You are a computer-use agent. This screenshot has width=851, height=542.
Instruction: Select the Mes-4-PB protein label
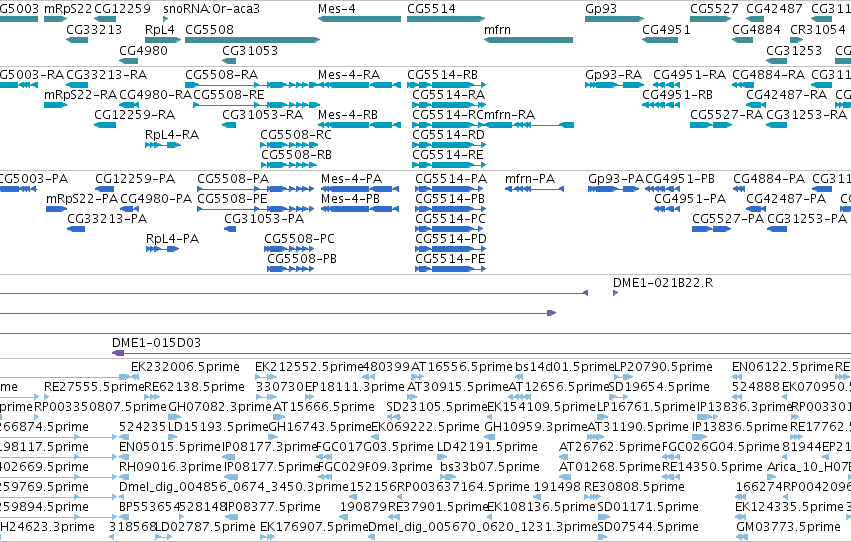pyautogui.click(x=350, y=199)
